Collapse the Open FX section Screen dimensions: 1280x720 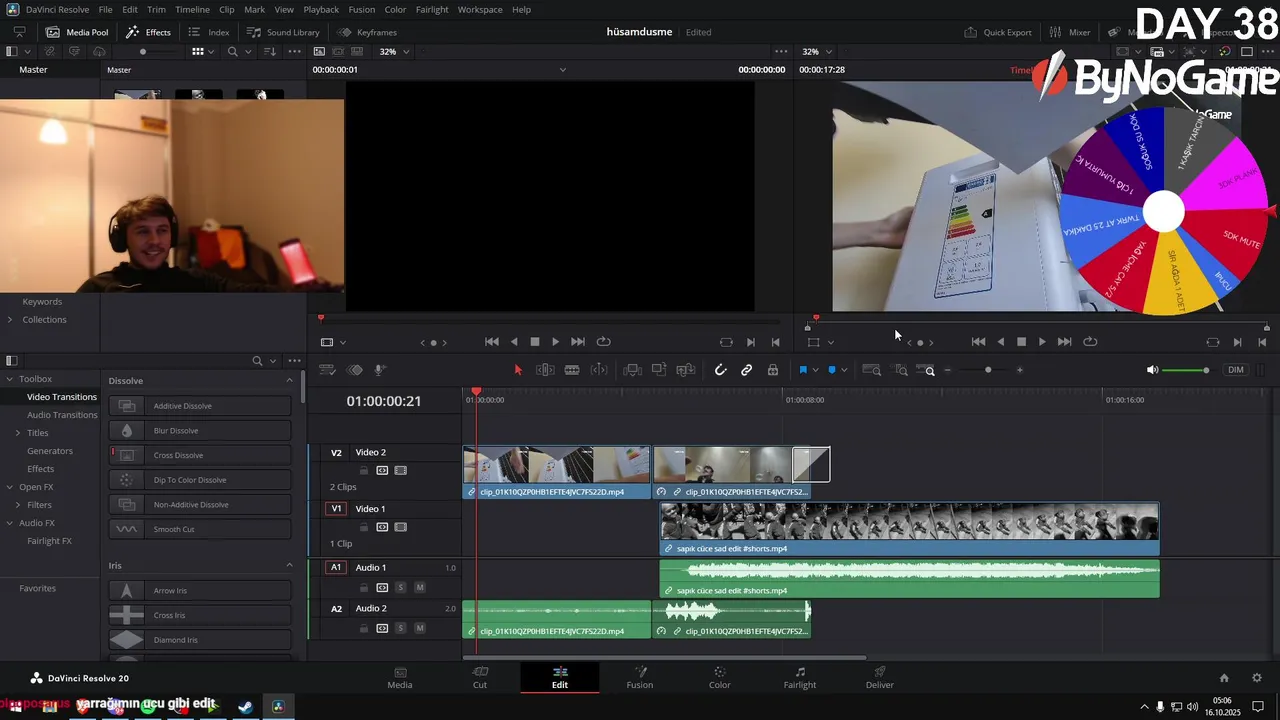click(x=10, y=487)
